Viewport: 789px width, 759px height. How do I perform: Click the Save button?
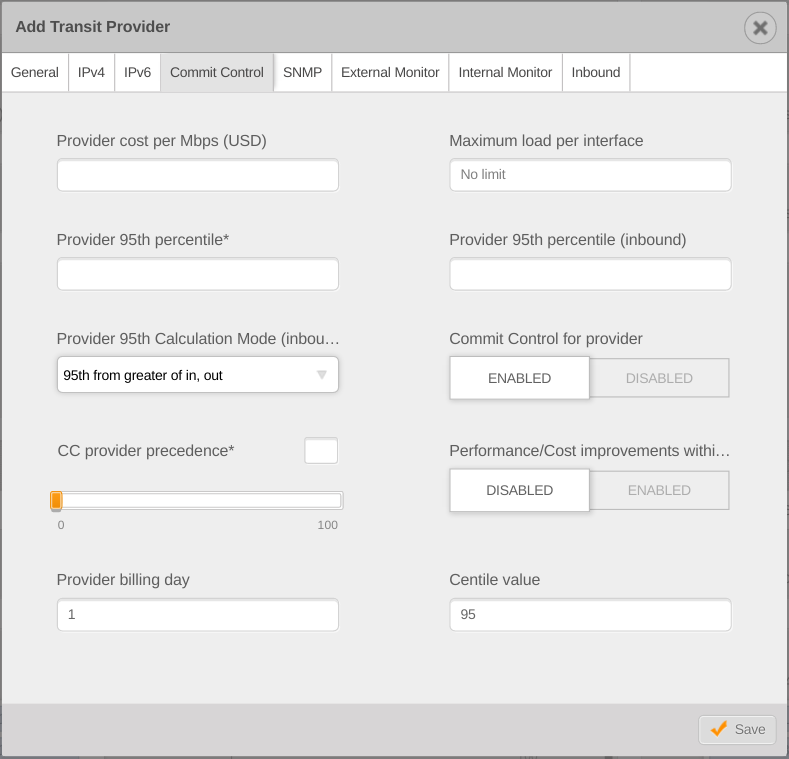pyautogui.click(x=737, y=729)
